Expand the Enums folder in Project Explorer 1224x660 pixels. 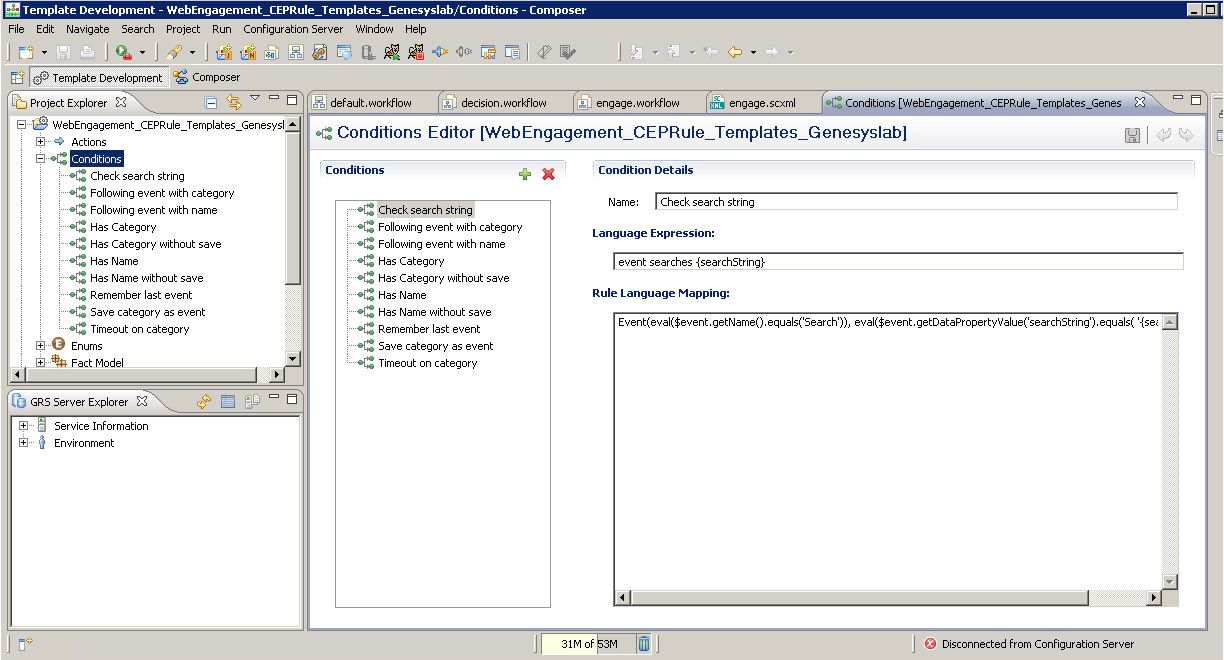pyautogui.click(x=41, y=346)
